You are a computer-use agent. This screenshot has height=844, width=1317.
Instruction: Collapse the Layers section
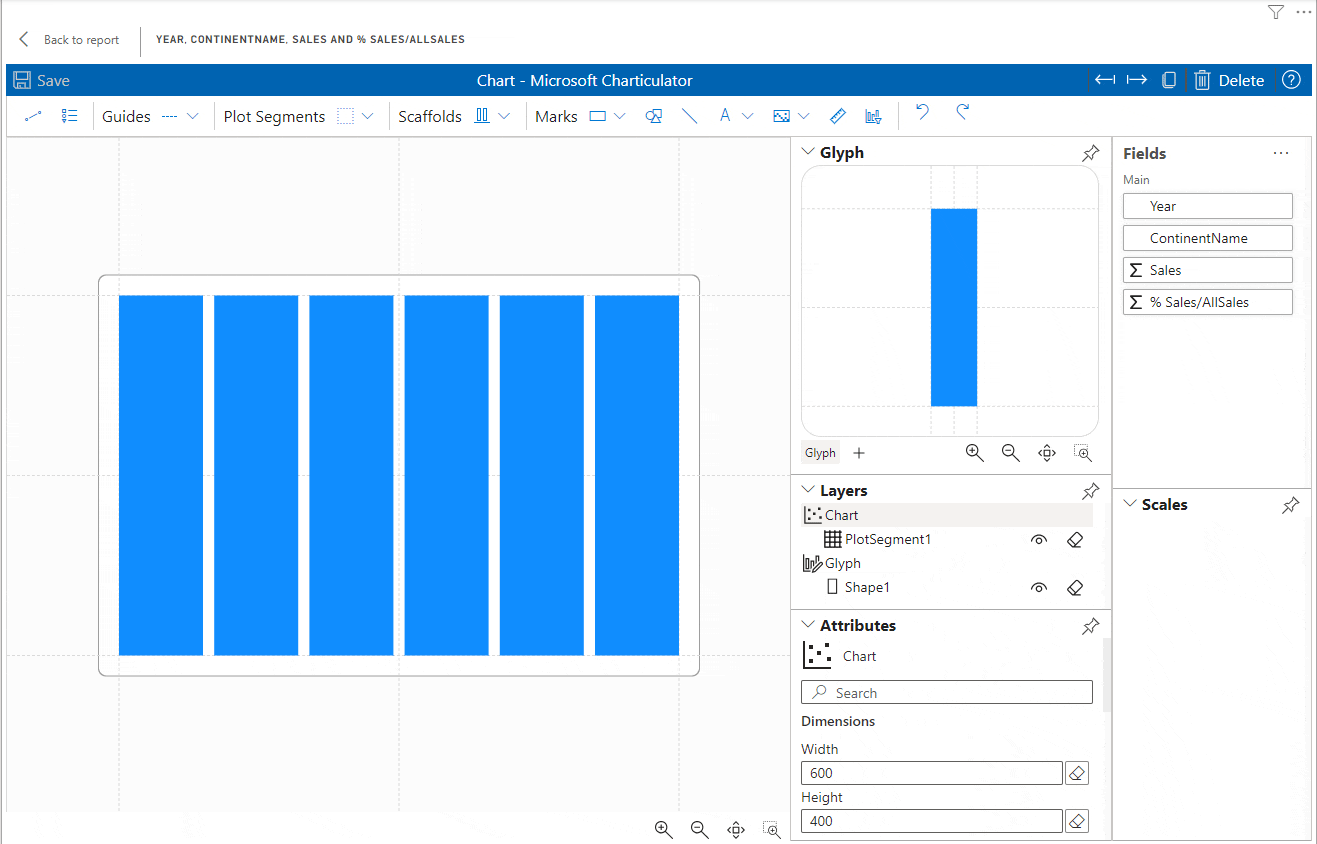click(808, 489)
